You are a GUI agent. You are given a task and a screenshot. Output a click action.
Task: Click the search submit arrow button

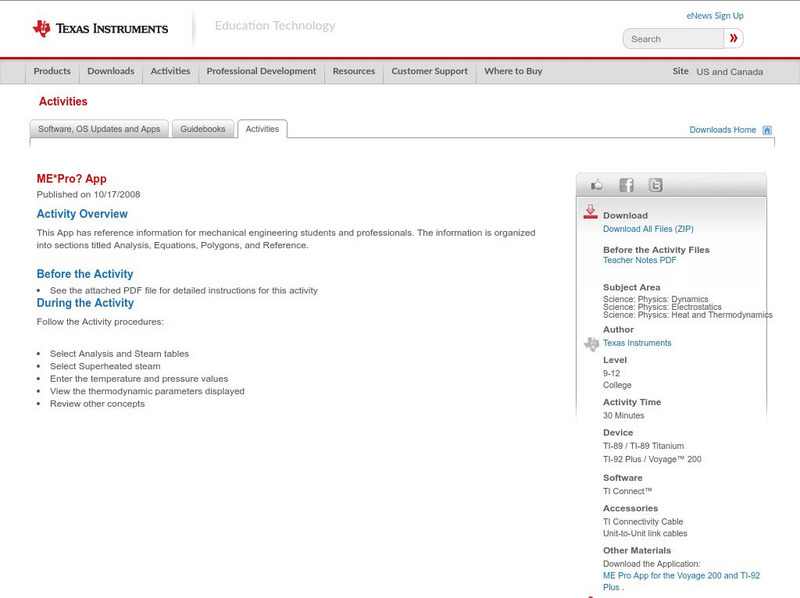pos(733,39)
